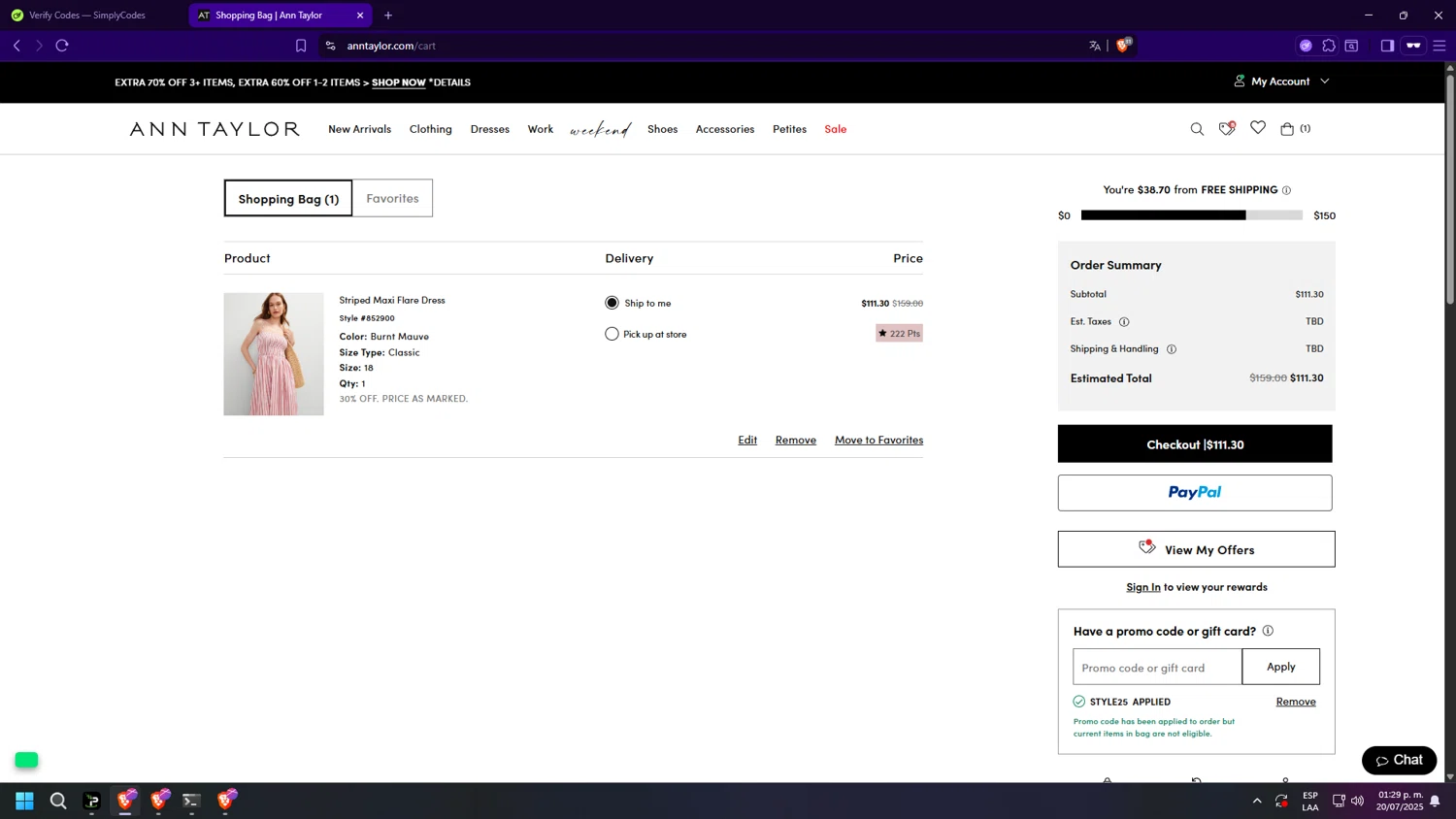The height and width of the screenshot is (819, 1456).
Task: Open the site search magnifier icon
Action: tap(1197, 129)
